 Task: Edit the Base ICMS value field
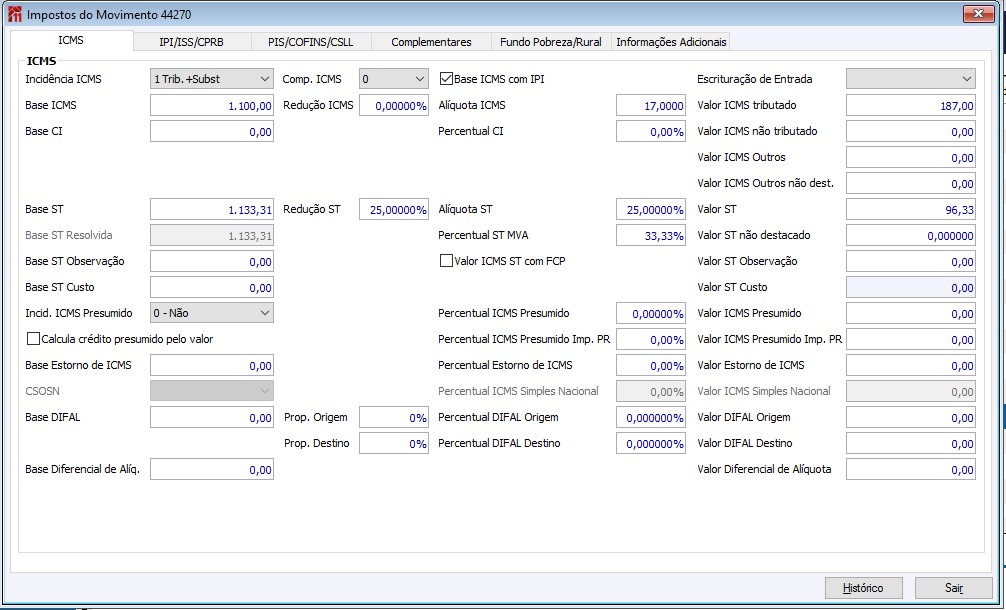pyautogui.click(x=212, y=105)
